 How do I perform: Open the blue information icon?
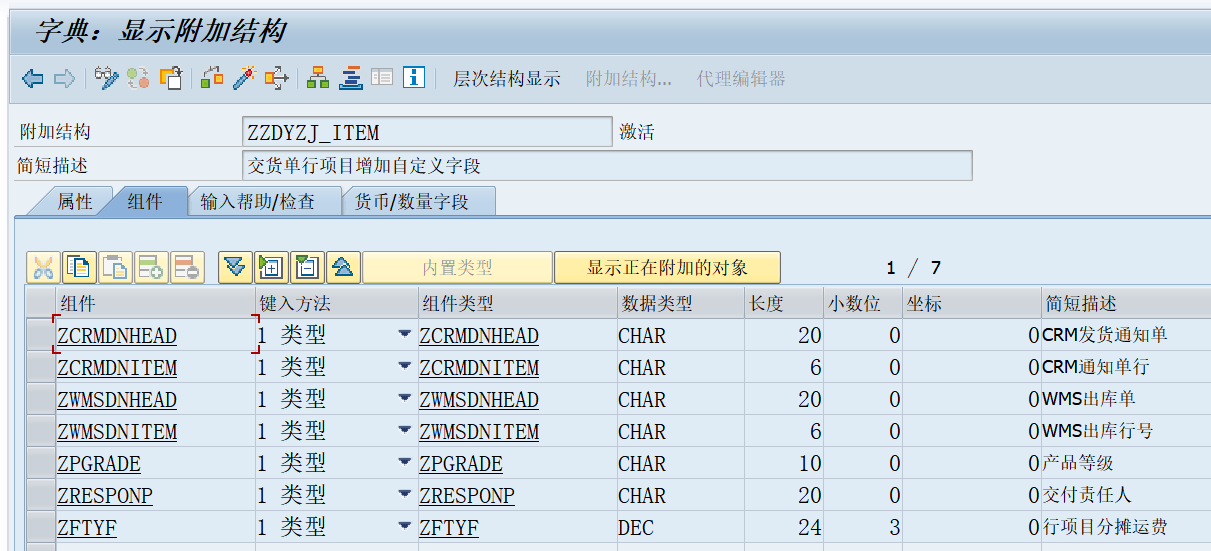tap(414, 78)
